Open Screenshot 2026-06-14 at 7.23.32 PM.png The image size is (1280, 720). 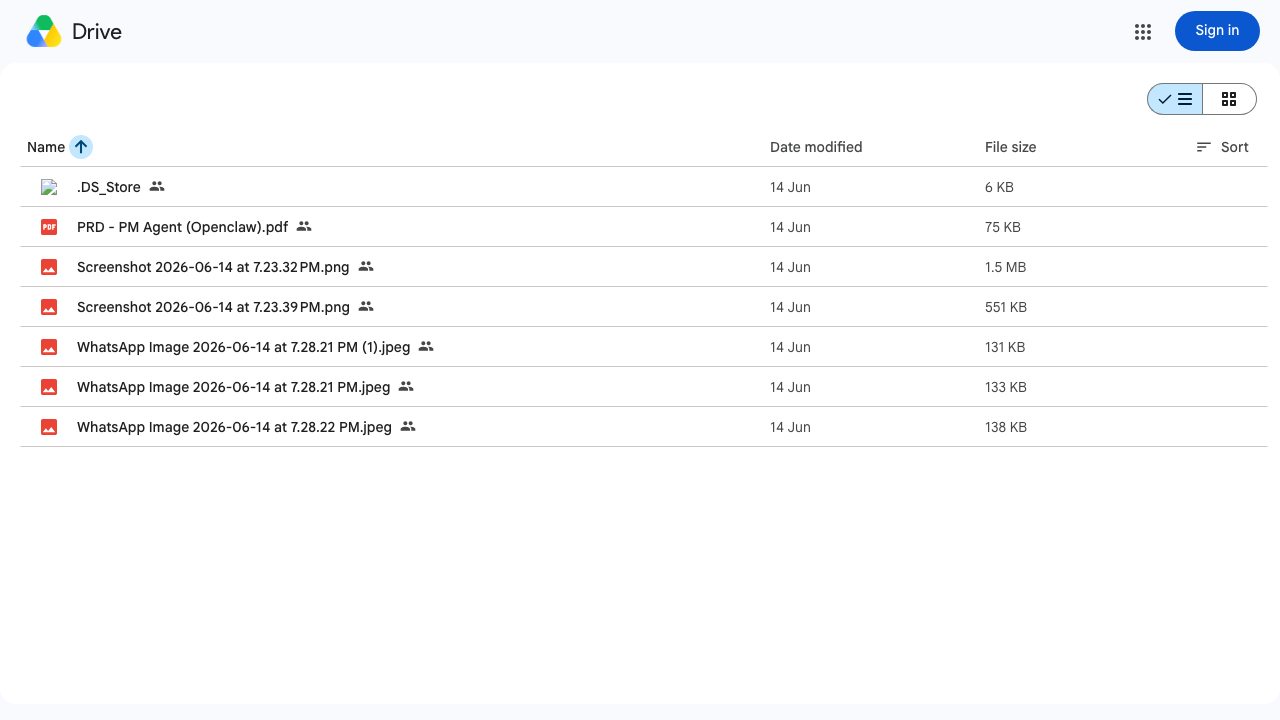[x=213, y=267]
